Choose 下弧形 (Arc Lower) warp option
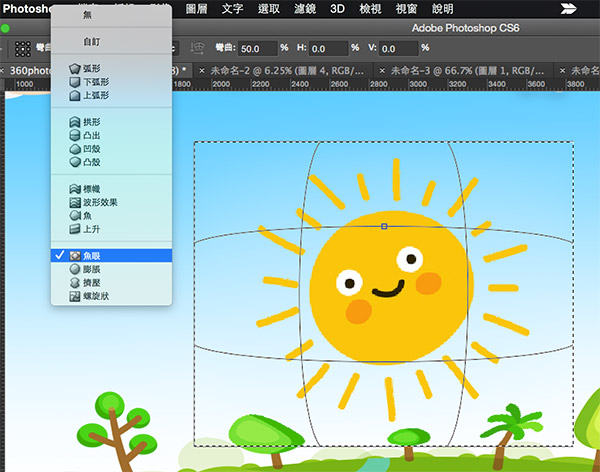Screen dimensions: 600x472 (97, 82)
